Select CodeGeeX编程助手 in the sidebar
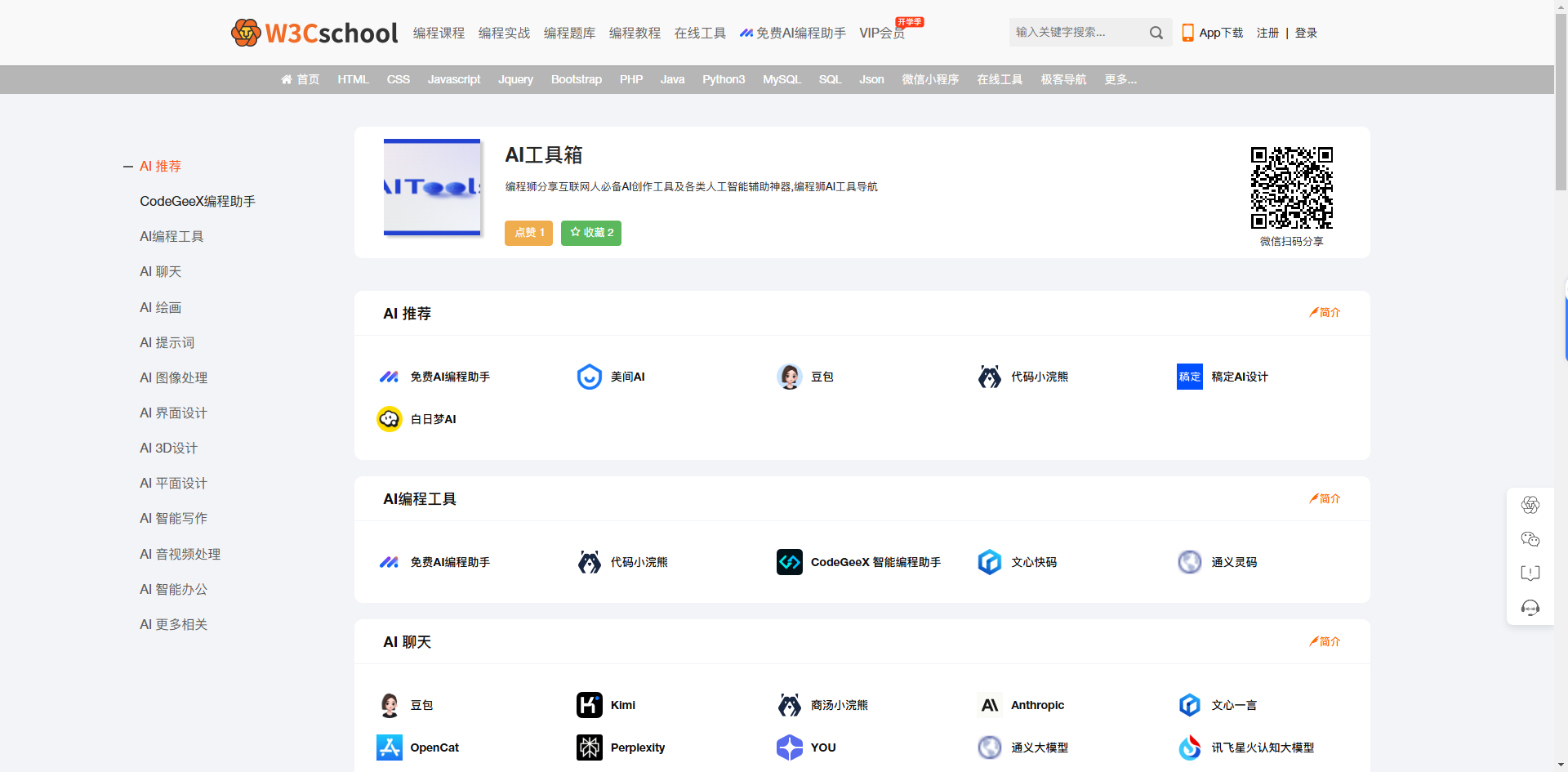The image size is (1568, 772). (198, 201)
